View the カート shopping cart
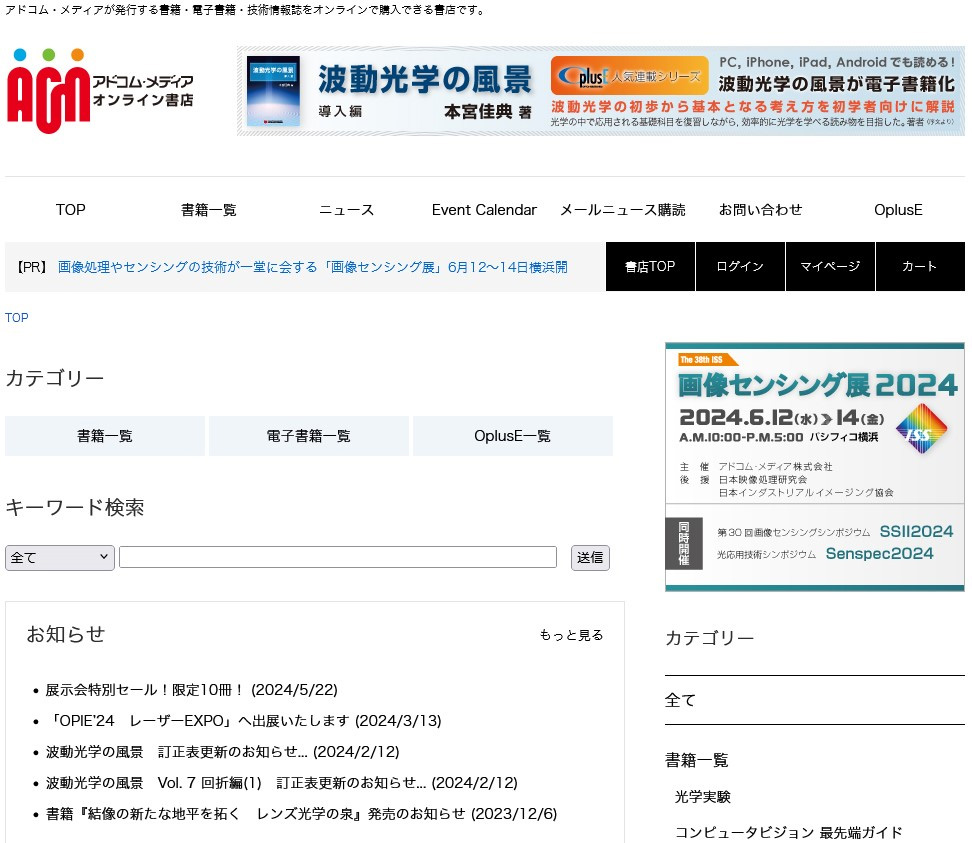Viewport: 972px width, 843px height. click(919, 267)
